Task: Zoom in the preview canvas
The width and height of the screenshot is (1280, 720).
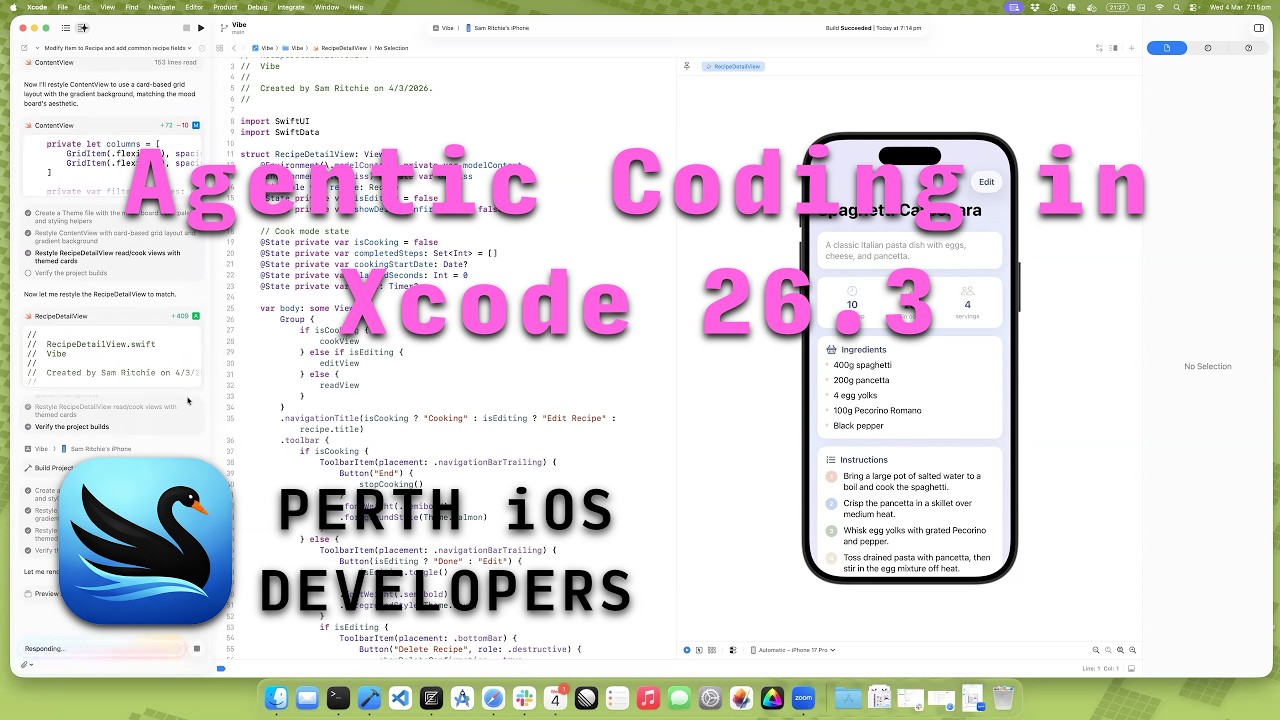Action: 1132,650
